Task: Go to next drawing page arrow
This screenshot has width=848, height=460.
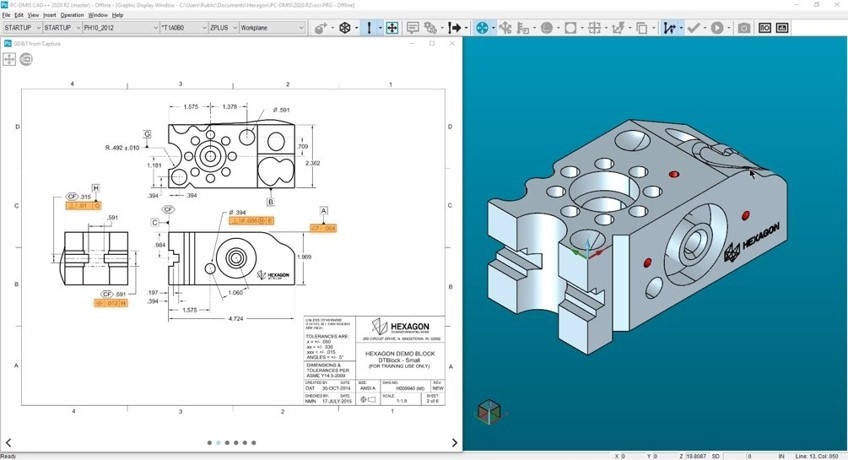Action: (x=454, y=442)
